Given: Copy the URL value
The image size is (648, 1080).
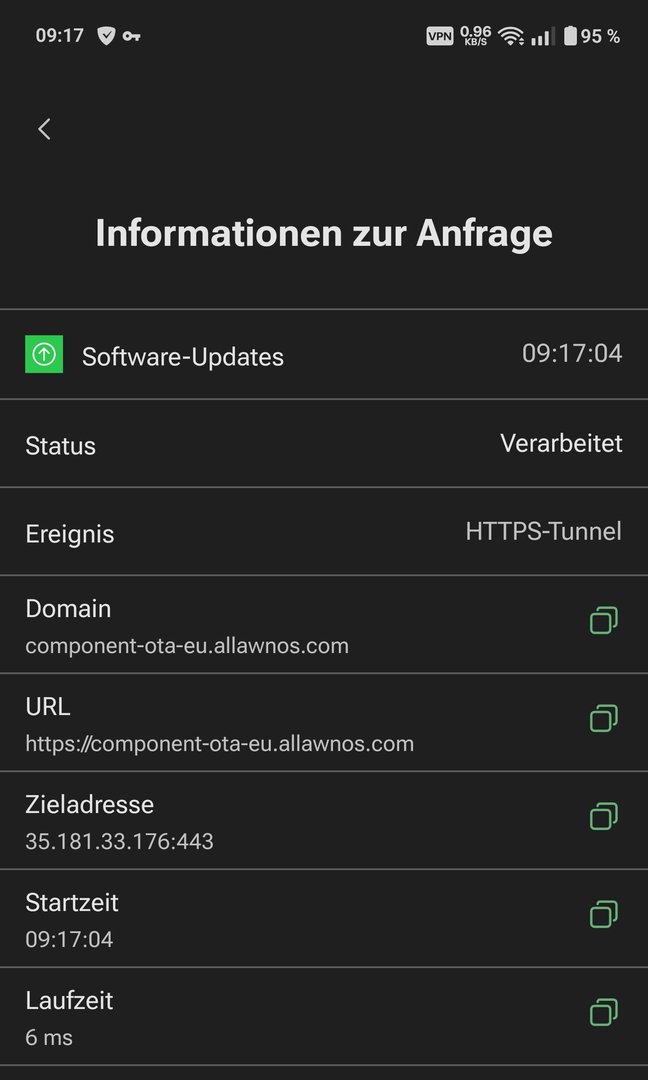Looking at the screenshot, I should tap(603, 719).
